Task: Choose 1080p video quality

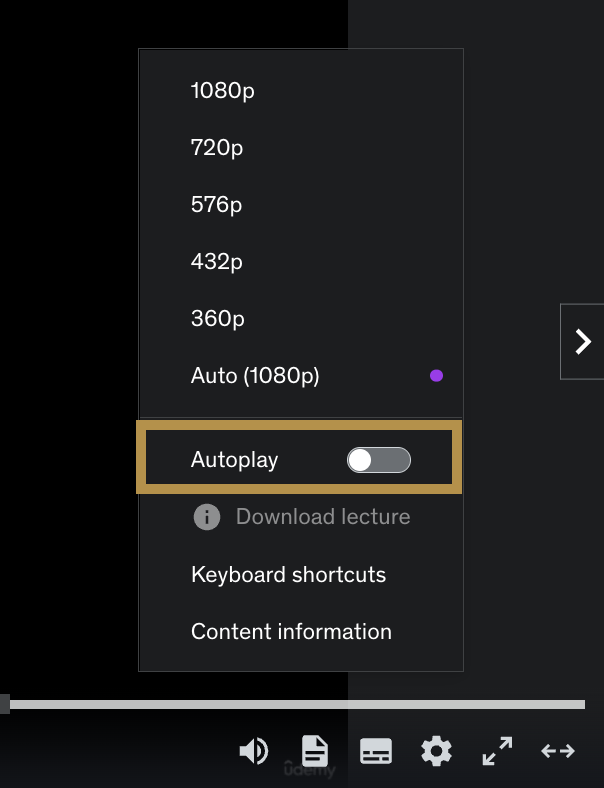Action: (222, 91)
